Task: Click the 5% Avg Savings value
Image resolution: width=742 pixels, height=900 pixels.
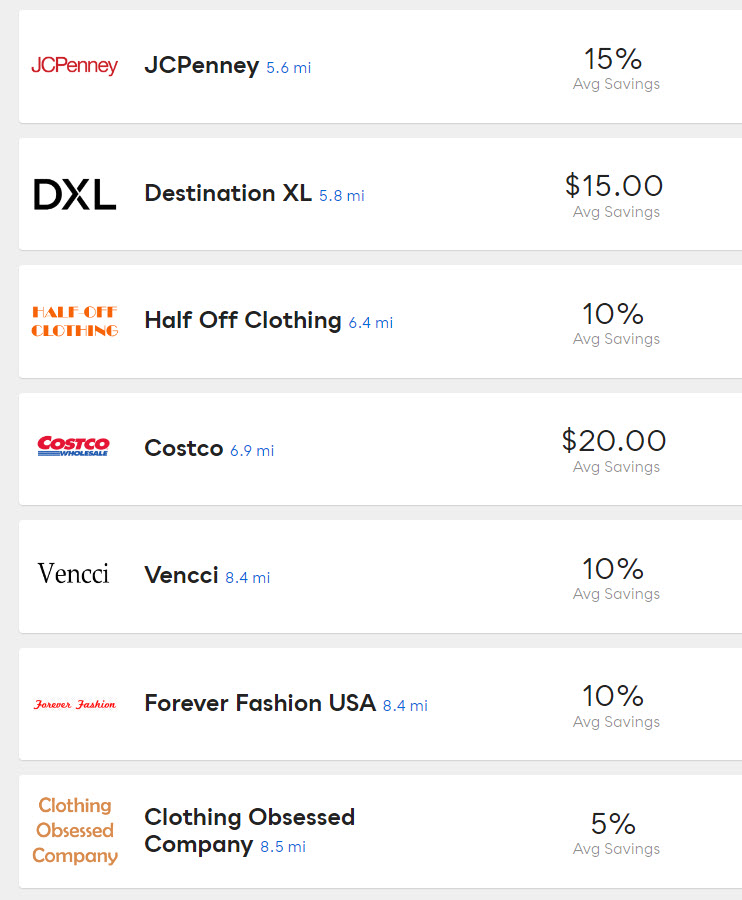Action: [614, 824]
